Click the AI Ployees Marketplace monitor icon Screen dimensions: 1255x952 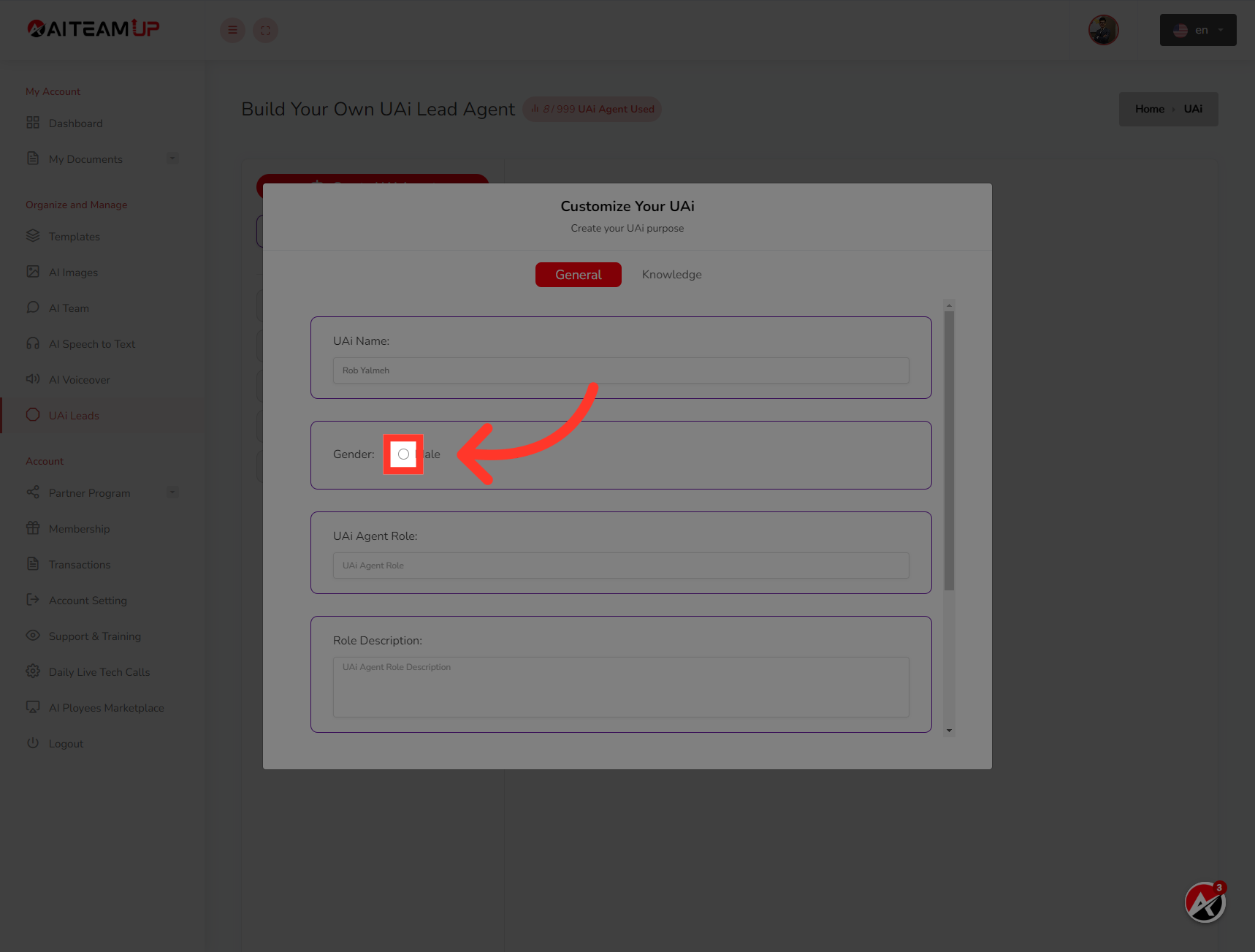[33, 707]
